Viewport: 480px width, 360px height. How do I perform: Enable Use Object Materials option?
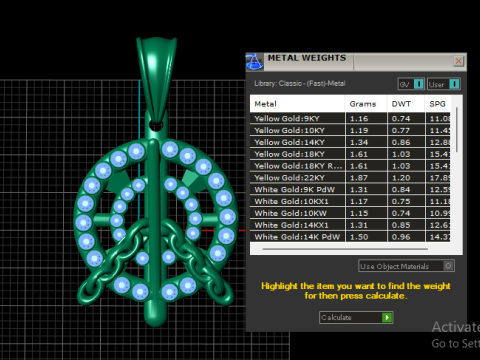click(407, 266)
